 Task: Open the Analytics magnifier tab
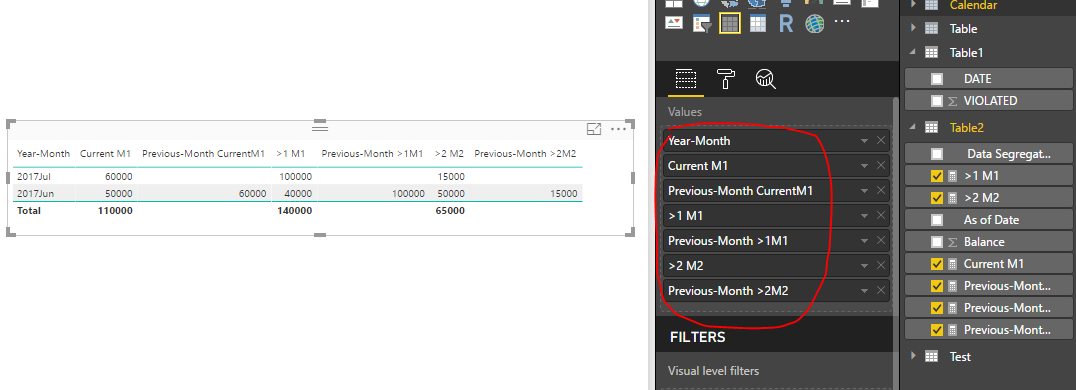tap(765, 79)
